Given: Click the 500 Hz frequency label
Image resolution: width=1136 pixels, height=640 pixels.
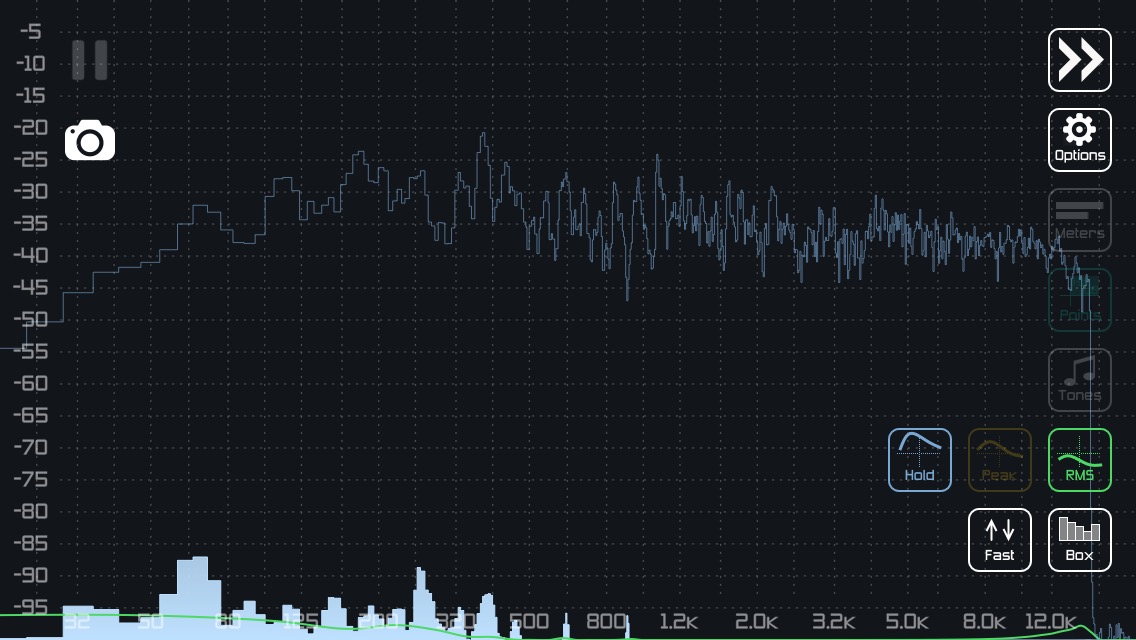Looking at the screenshot, I should coord(529,622).
